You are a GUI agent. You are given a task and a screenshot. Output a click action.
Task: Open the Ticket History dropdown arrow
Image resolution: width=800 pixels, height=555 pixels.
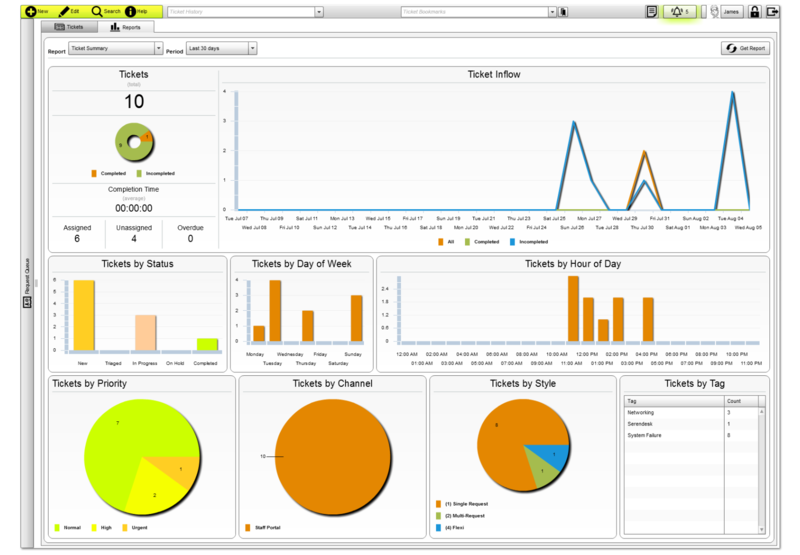(319, 12)
